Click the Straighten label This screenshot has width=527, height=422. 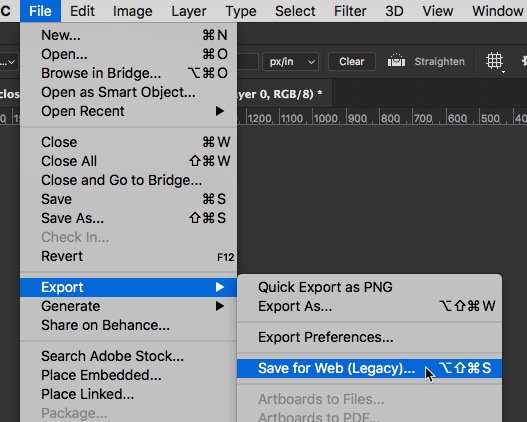pyautogui.click(x=440, y=61)
